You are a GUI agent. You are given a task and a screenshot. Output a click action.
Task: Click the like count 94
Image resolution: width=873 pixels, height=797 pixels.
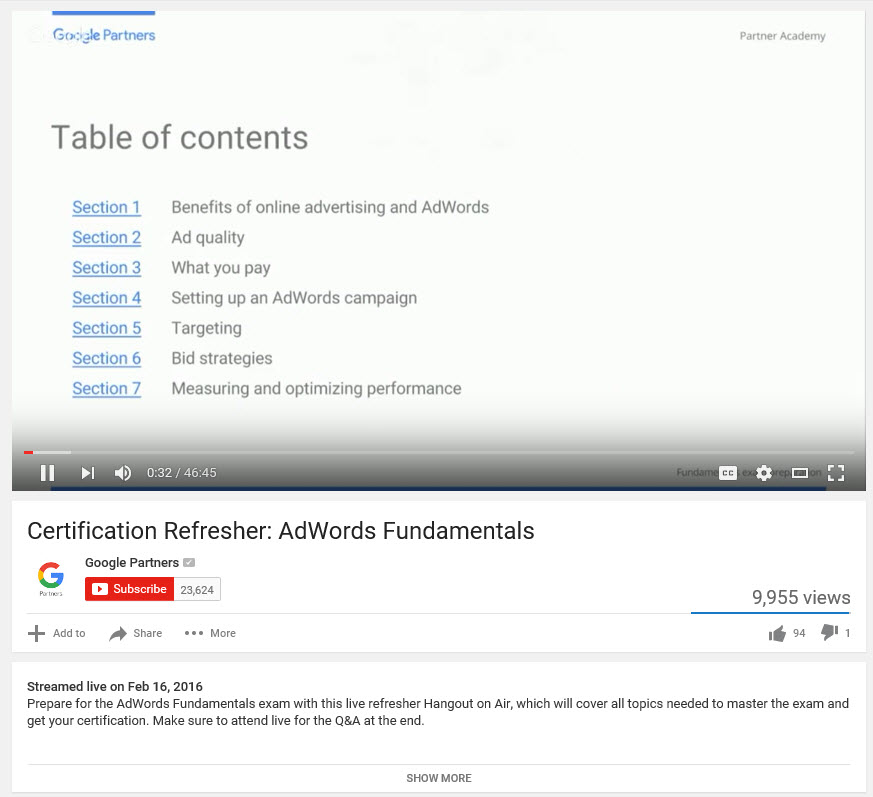point(799,633)
